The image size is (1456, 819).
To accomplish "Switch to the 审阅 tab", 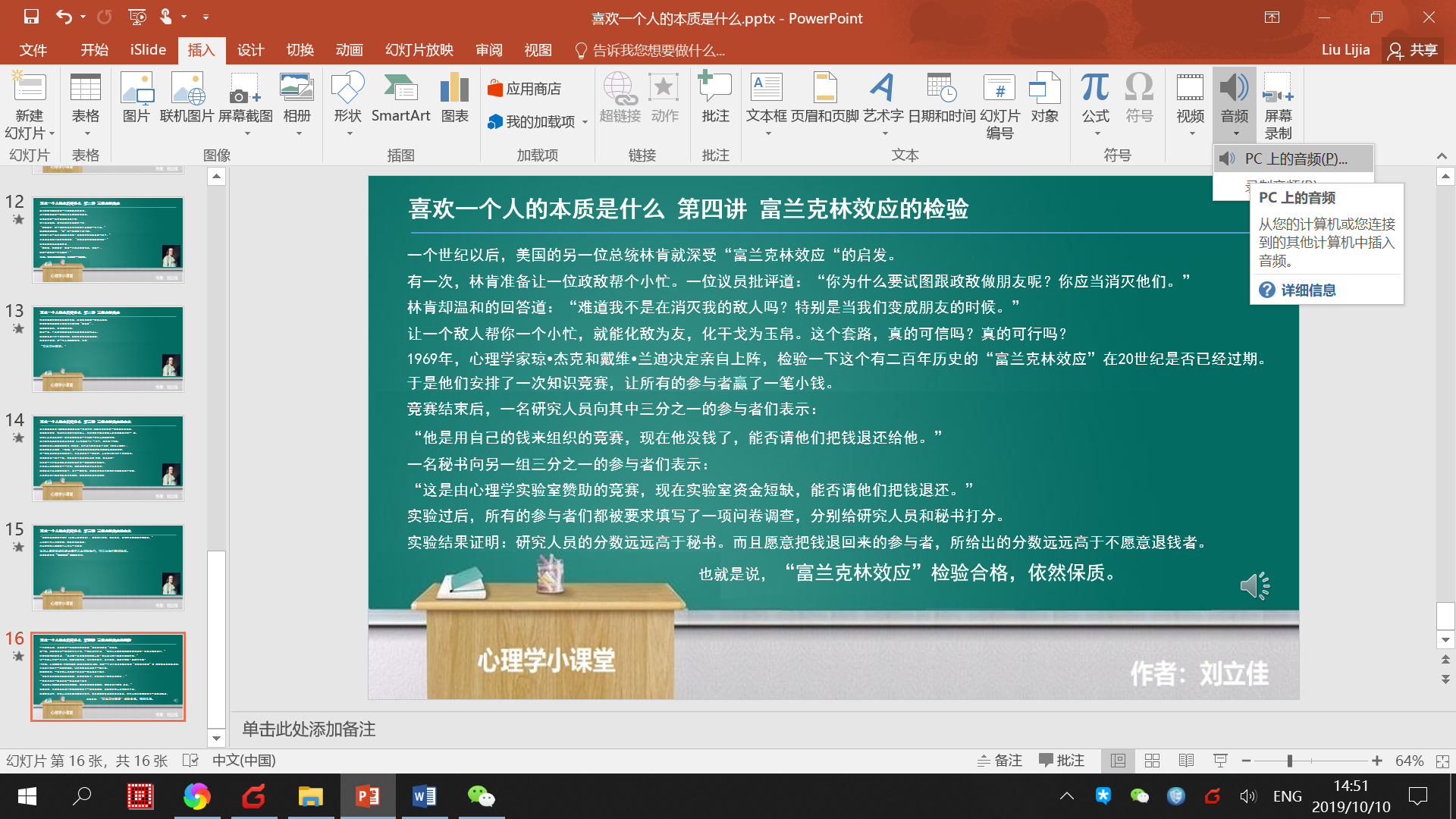I will [x=489, y=50].
